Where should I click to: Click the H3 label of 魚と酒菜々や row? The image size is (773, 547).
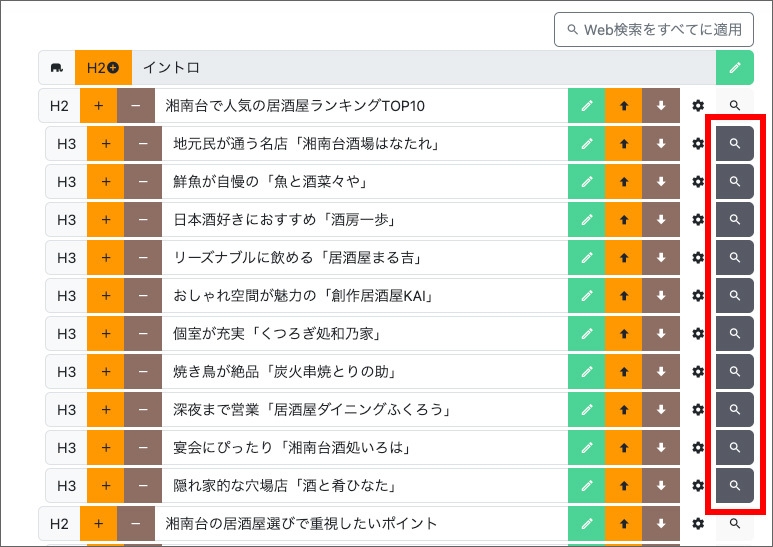(x=66, y=182)
